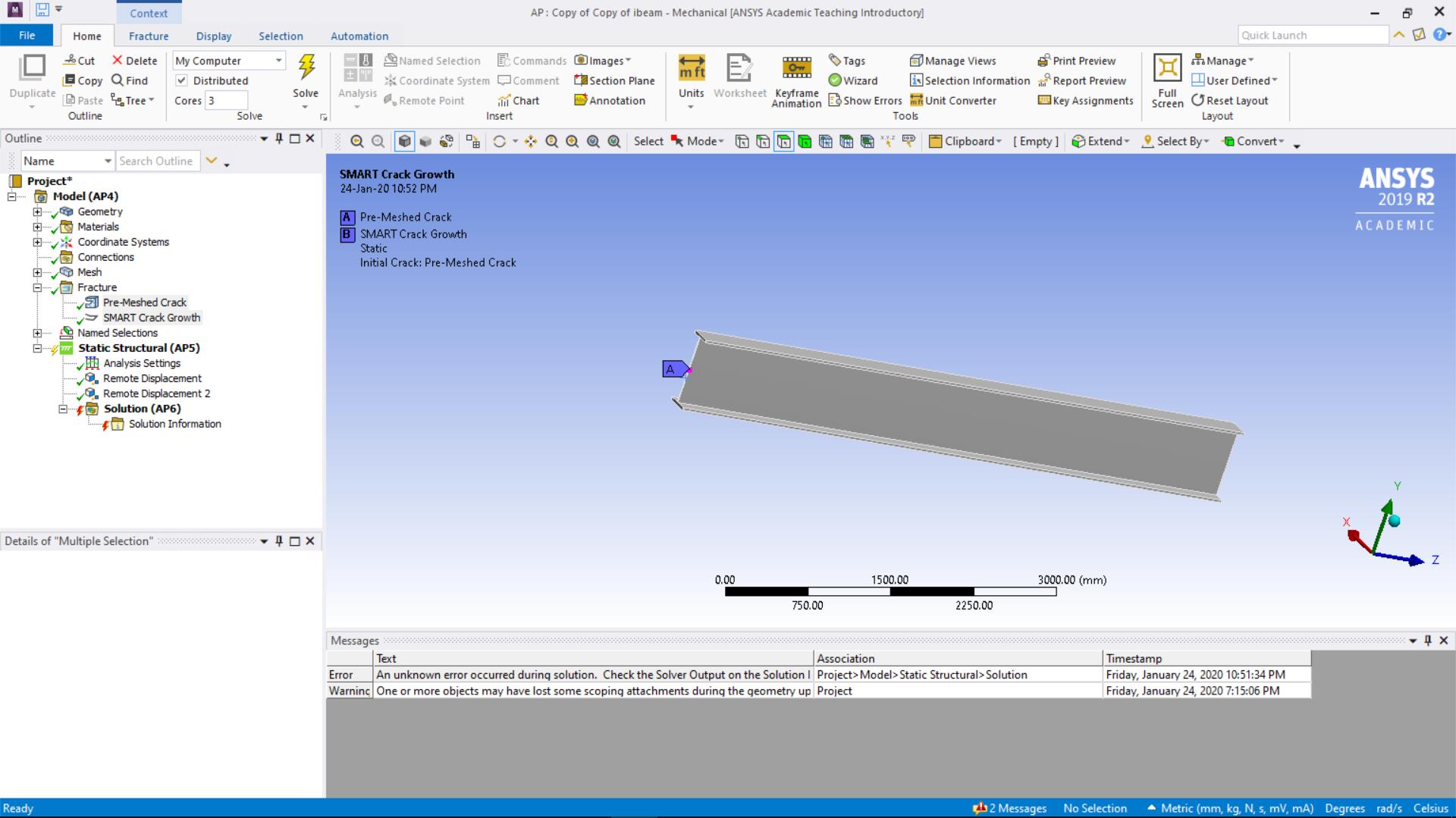Open Manage Views
This screenshot has height=818, width=1456.
pyautogui.click(x=953, y=61)
